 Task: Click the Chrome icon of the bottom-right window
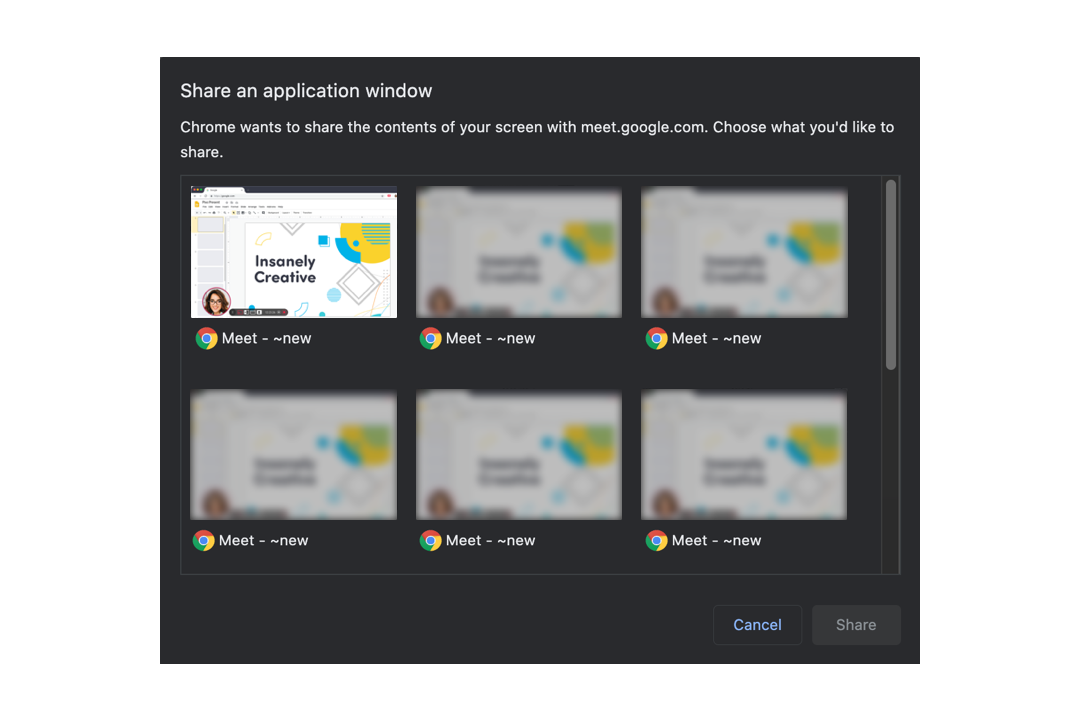coord(656,540)
